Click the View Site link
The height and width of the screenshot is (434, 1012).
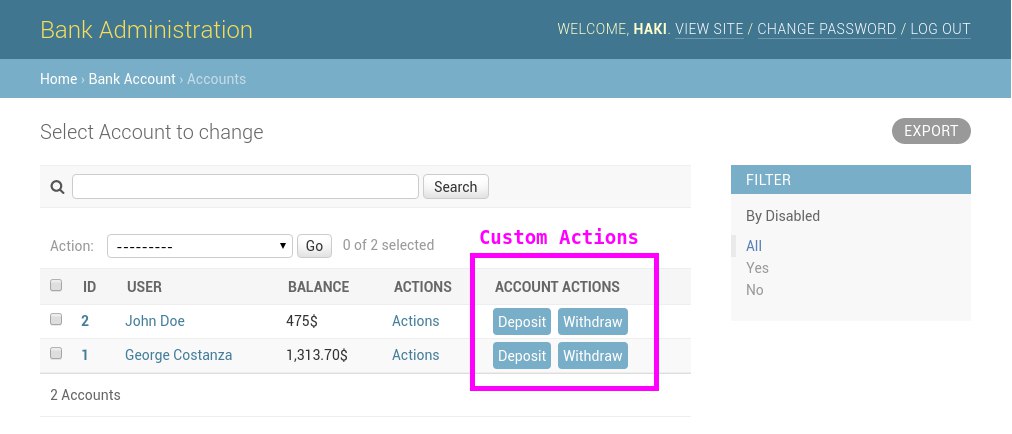pyautogui.click(x=709, y=30)
